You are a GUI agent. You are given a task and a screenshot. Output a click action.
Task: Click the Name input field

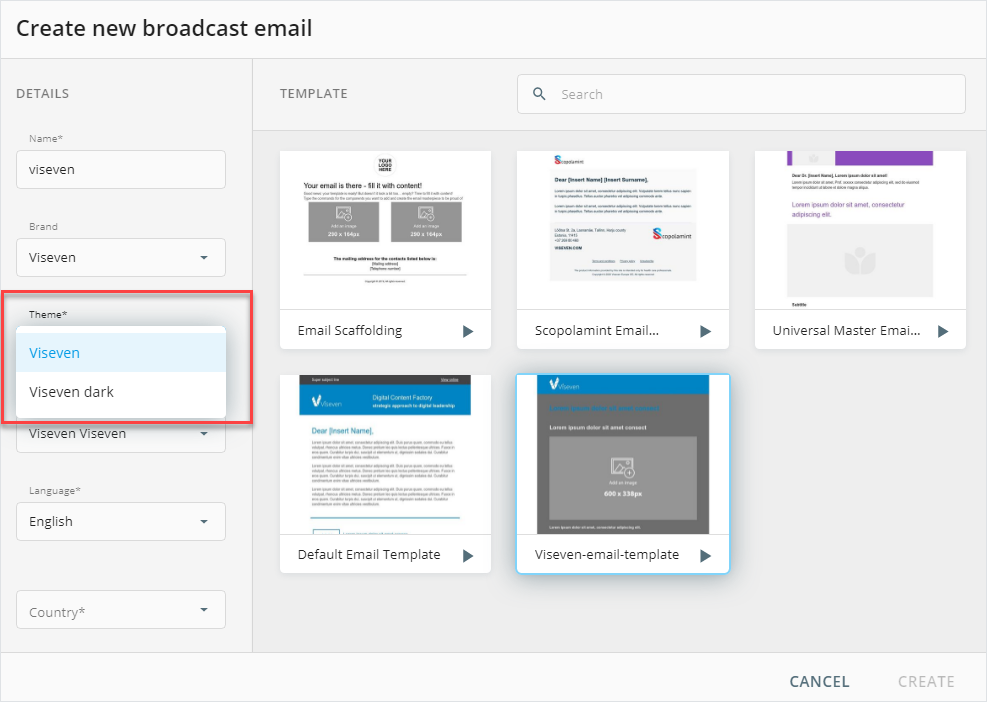pos(121,169)
